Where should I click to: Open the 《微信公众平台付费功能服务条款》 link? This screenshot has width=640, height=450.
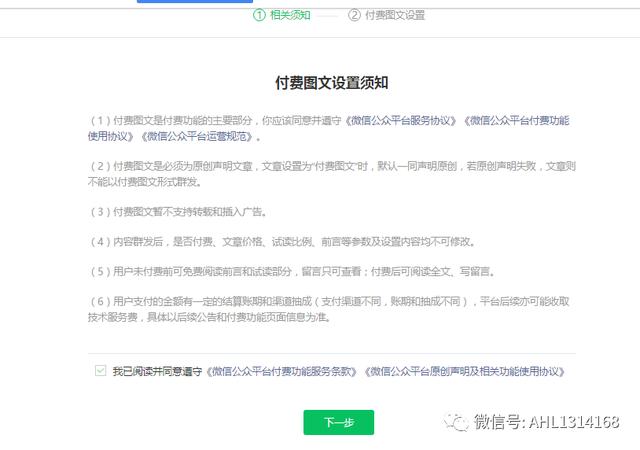[282, 372]
